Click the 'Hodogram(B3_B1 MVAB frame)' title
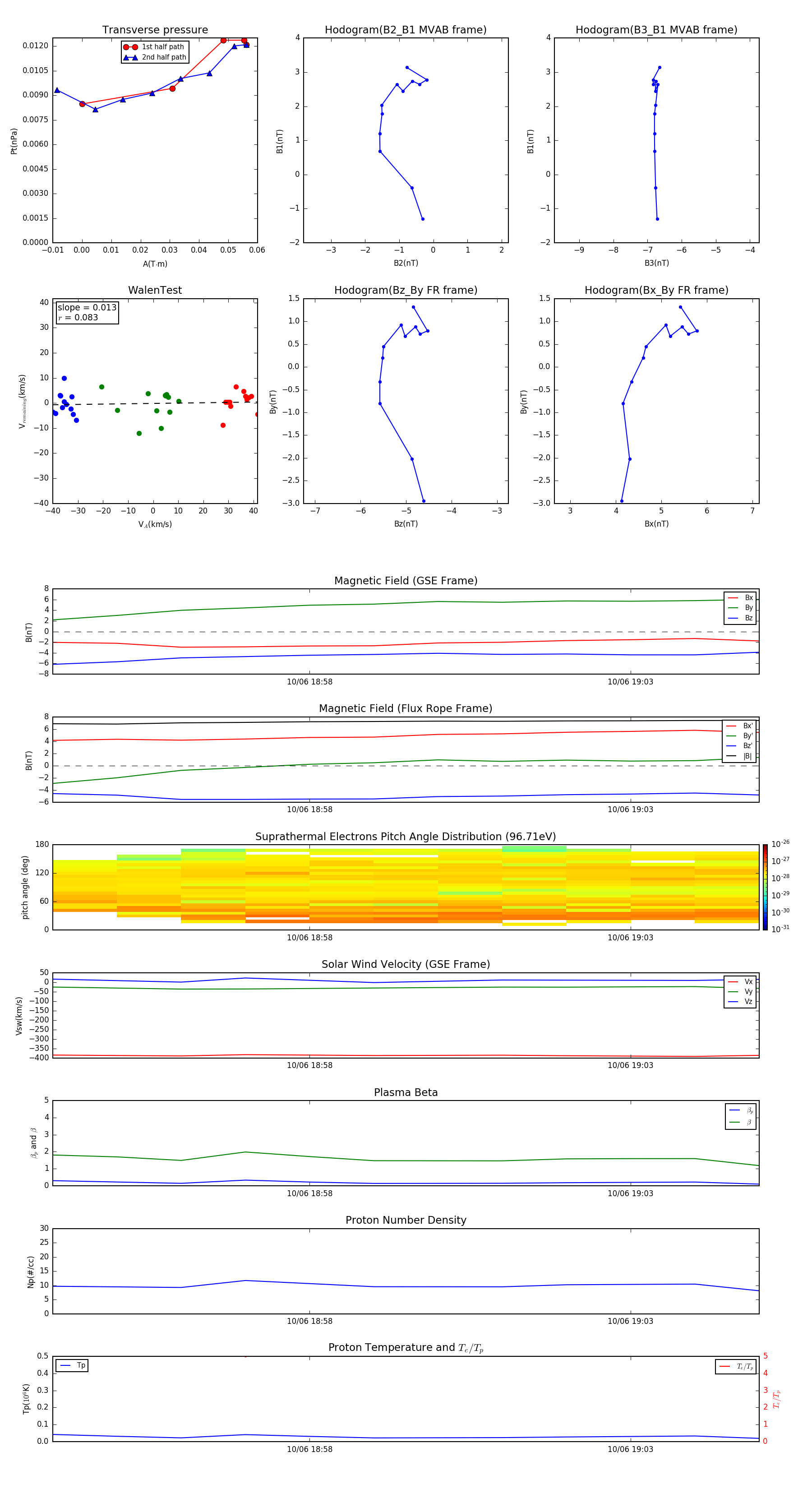 [x=656, y=30]
